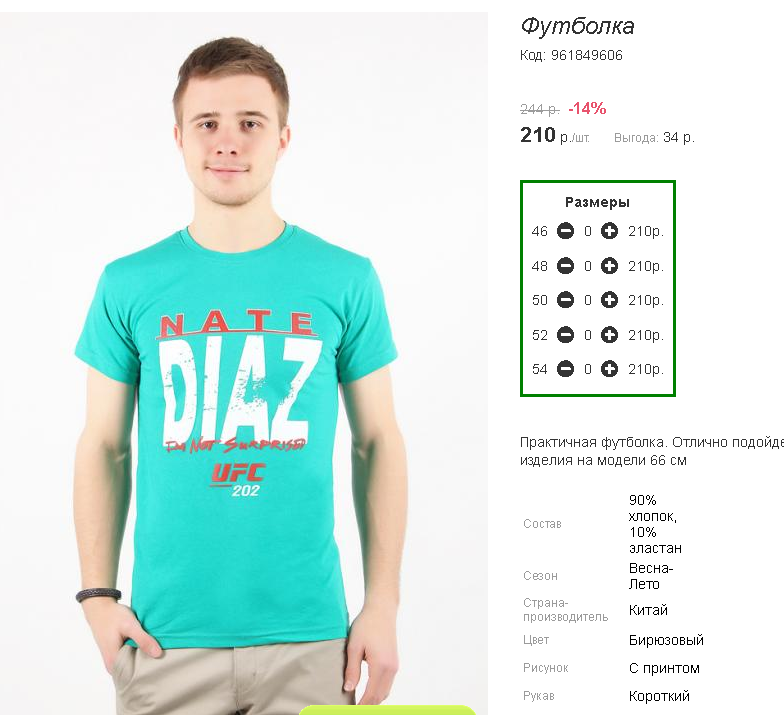
Task: Click the quantity value for size 46
Action: coord(588,231)
